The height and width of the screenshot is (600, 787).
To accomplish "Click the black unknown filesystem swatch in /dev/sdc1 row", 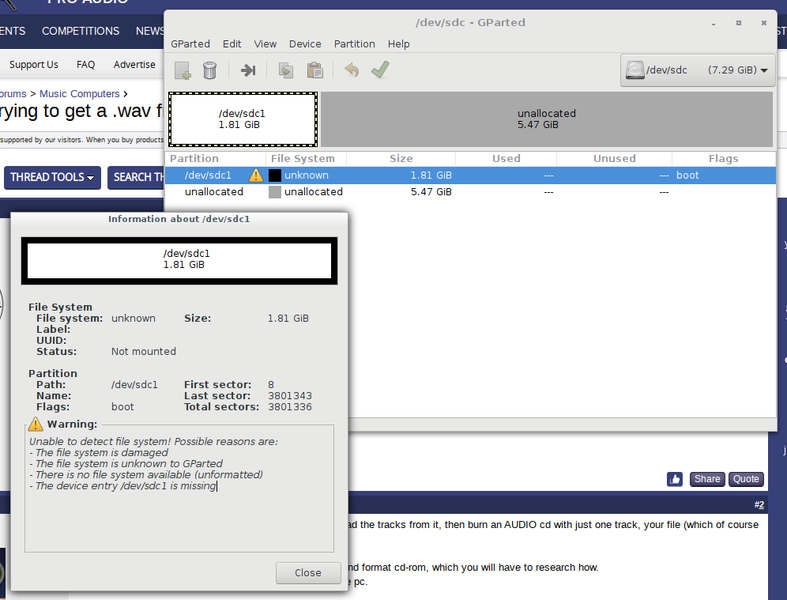I will point(275,175).
